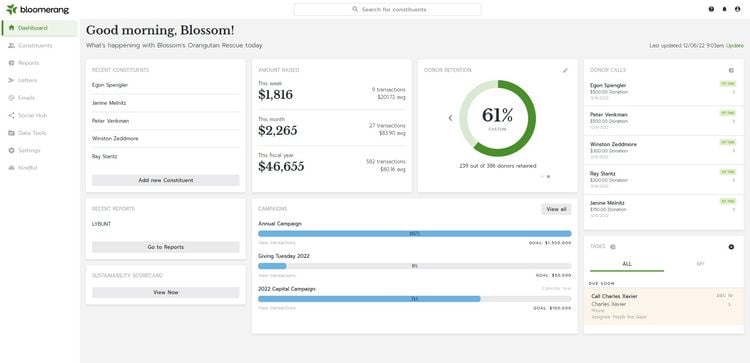Click the Calendar Year label in Campaigns
Image resolution: width=750 pixels, height=363 pixels.
556,288
